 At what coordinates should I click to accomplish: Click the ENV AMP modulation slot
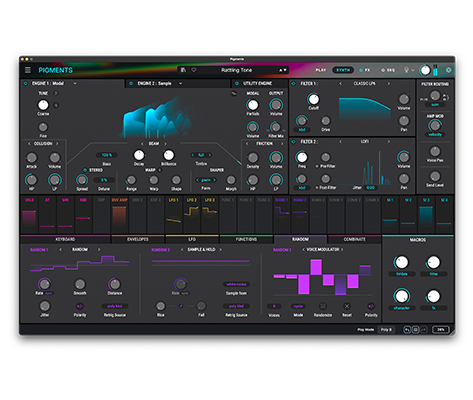(119, 215)
